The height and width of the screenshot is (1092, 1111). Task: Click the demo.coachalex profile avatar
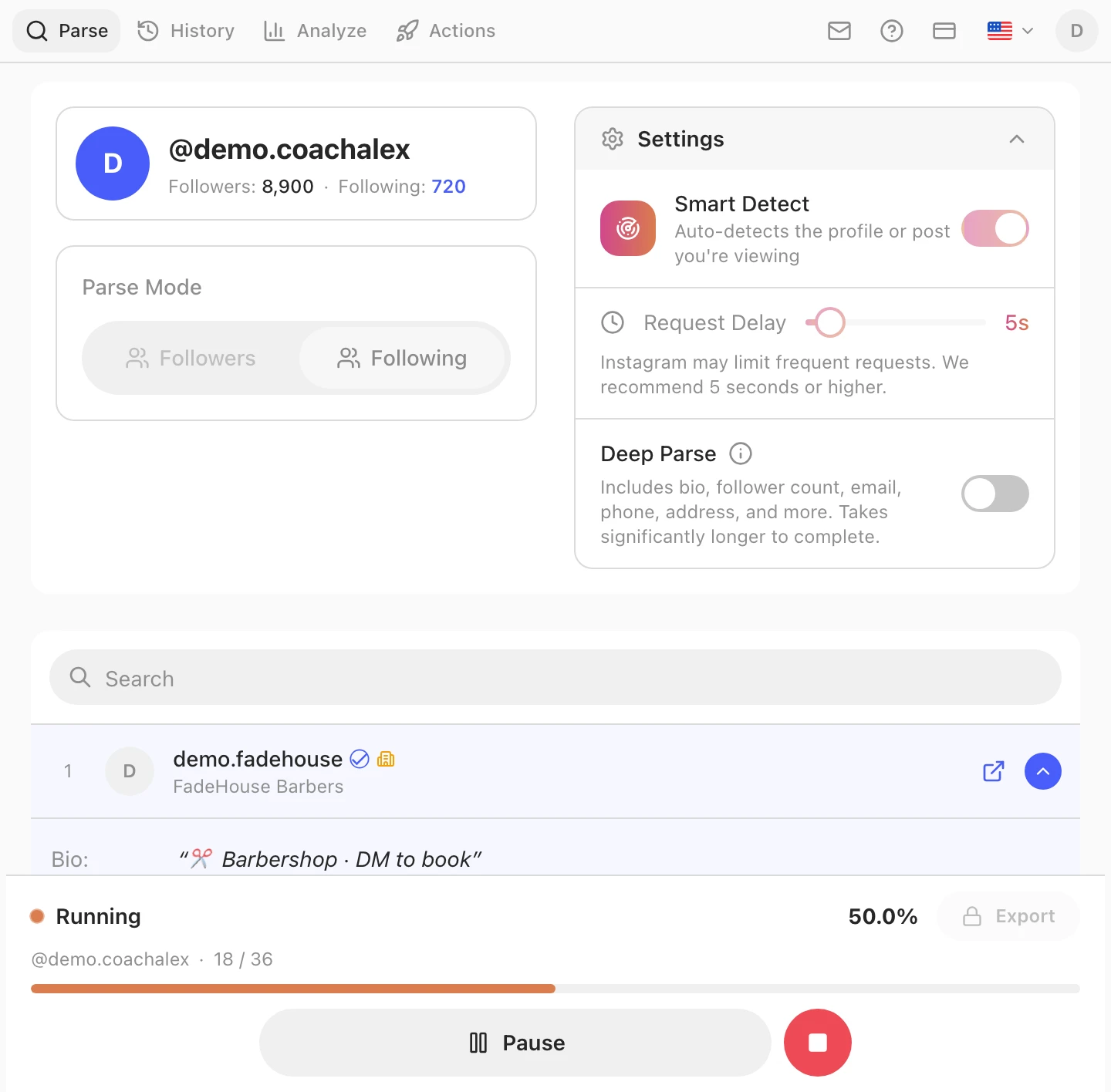(113, 163)
